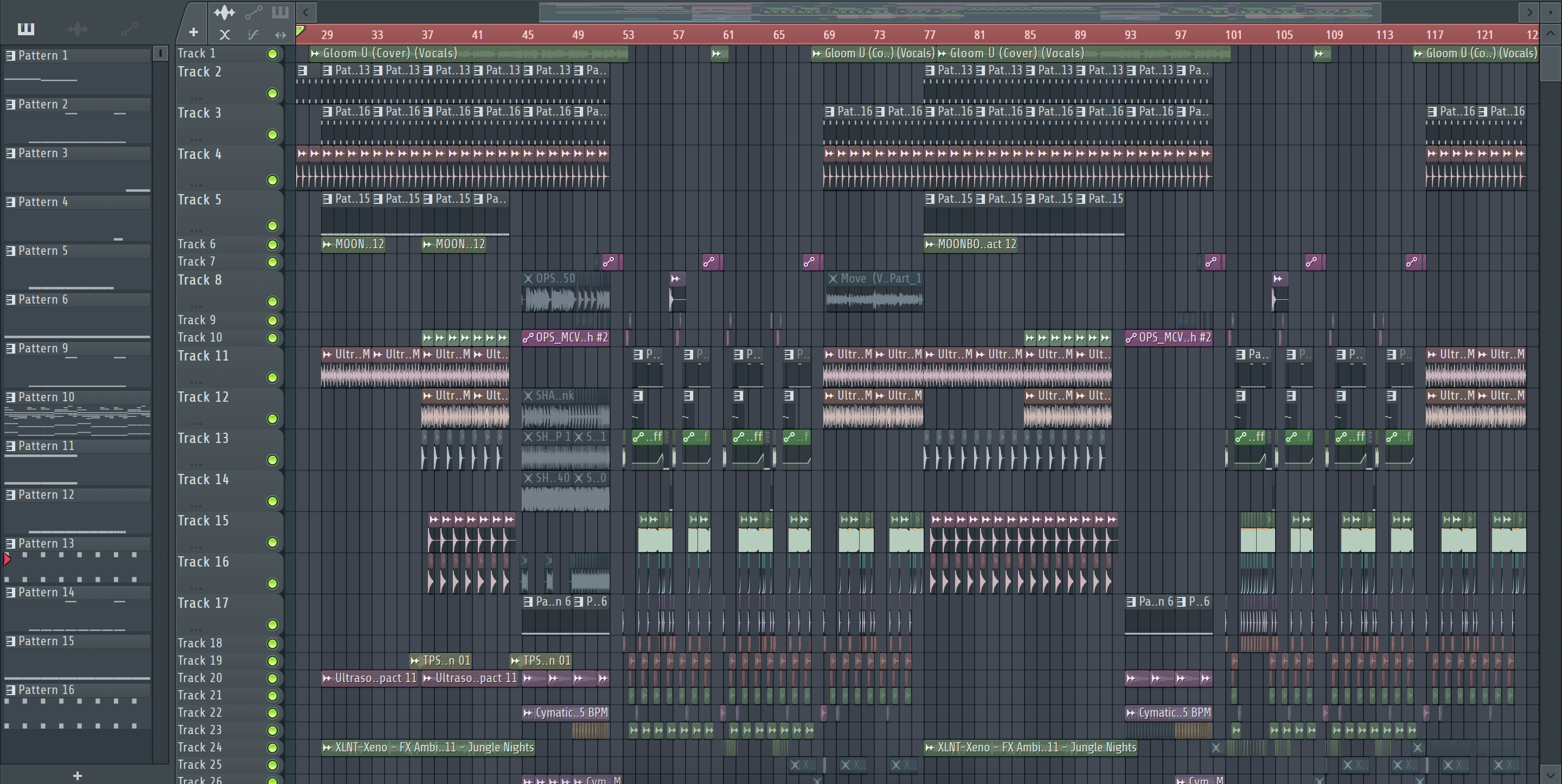The width and height of the screenshot is (1562, 784).
Task: Click the piano icon beside Pattern 16
Action: tap(10, 690)
